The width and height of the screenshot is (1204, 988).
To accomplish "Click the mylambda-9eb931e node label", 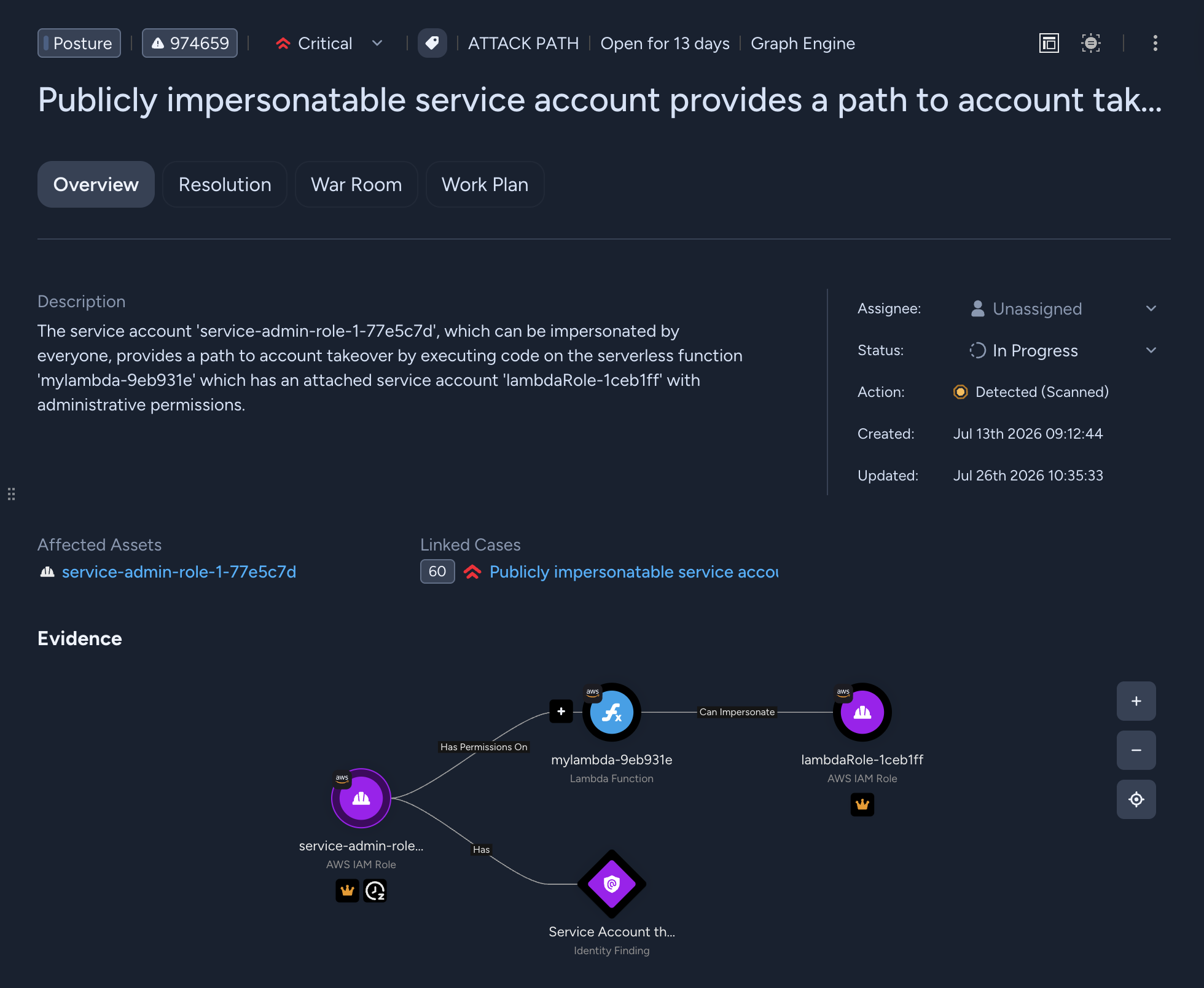I will click(612, 759).
